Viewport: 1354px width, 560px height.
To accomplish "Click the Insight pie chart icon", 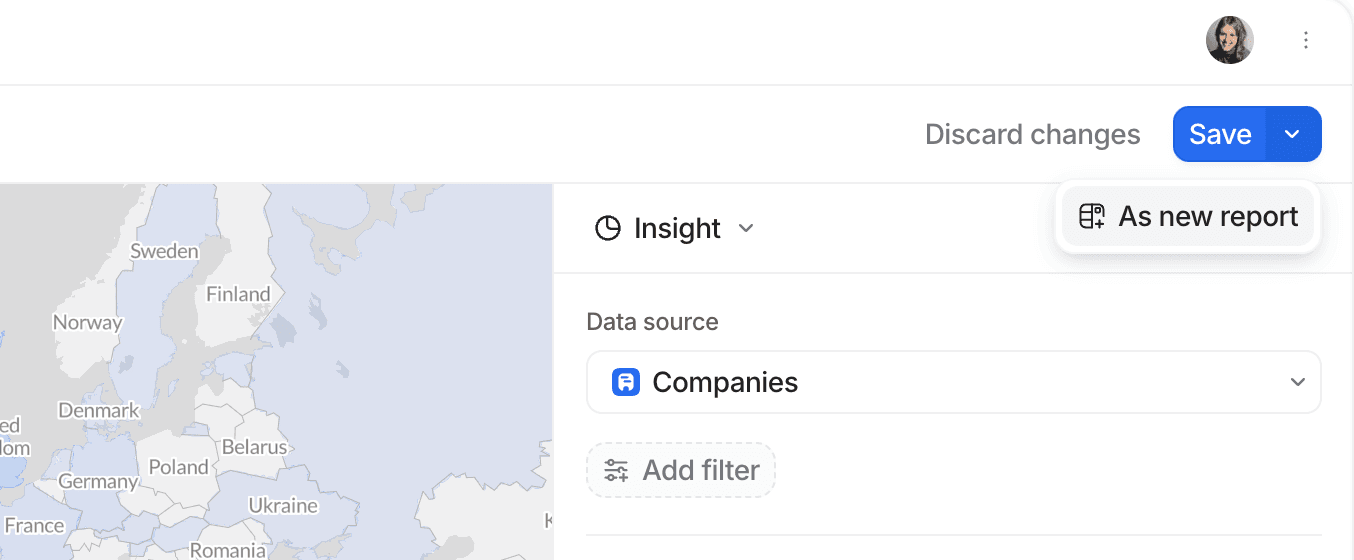I will click(607, 228).
